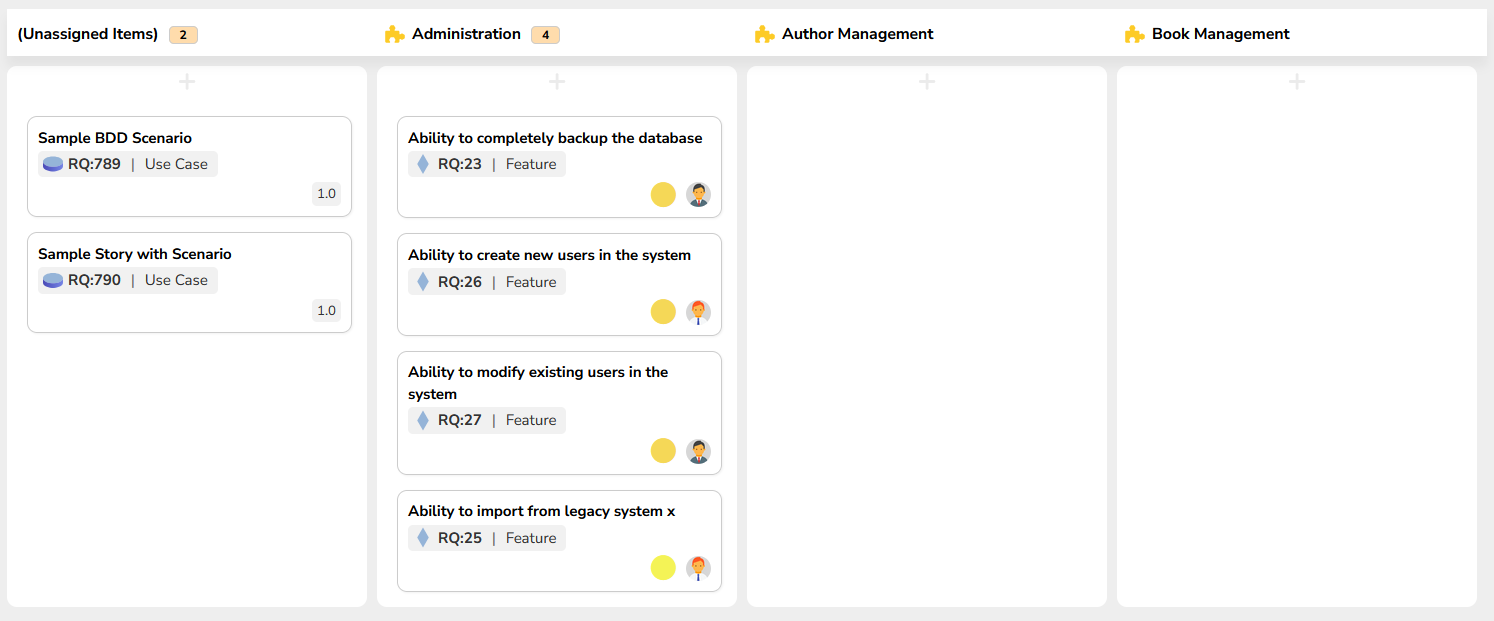
Task: Open the Sample Story with Scenario card
Action: pos(135,254)
